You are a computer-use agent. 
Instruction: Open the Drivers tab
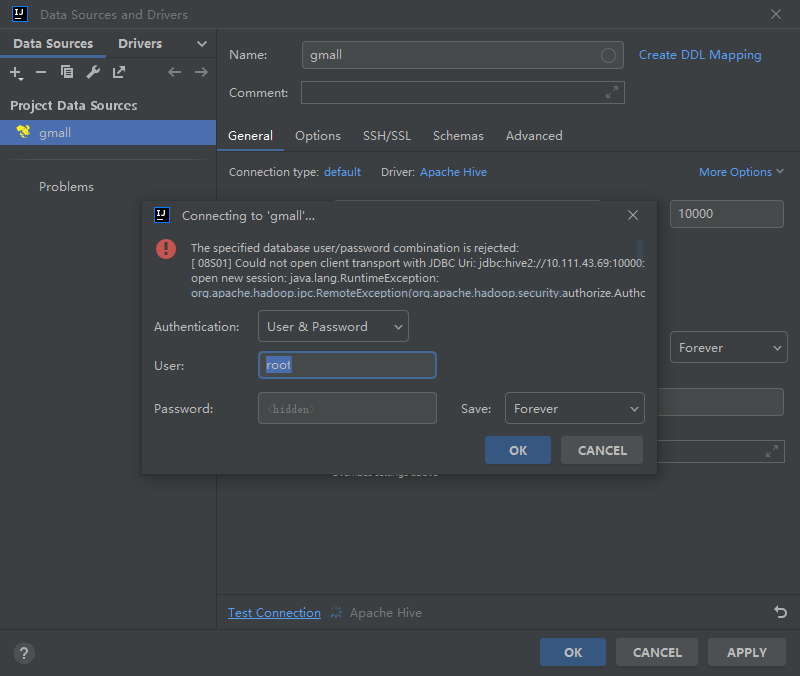[x=140, y=44]
